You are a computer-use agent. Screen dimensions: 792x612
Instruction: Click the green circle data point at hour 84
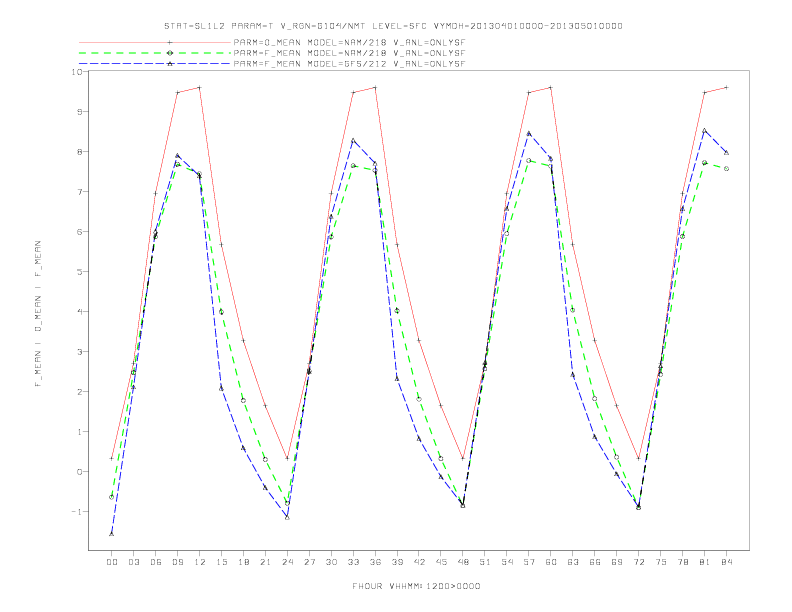tap(726, 169)
